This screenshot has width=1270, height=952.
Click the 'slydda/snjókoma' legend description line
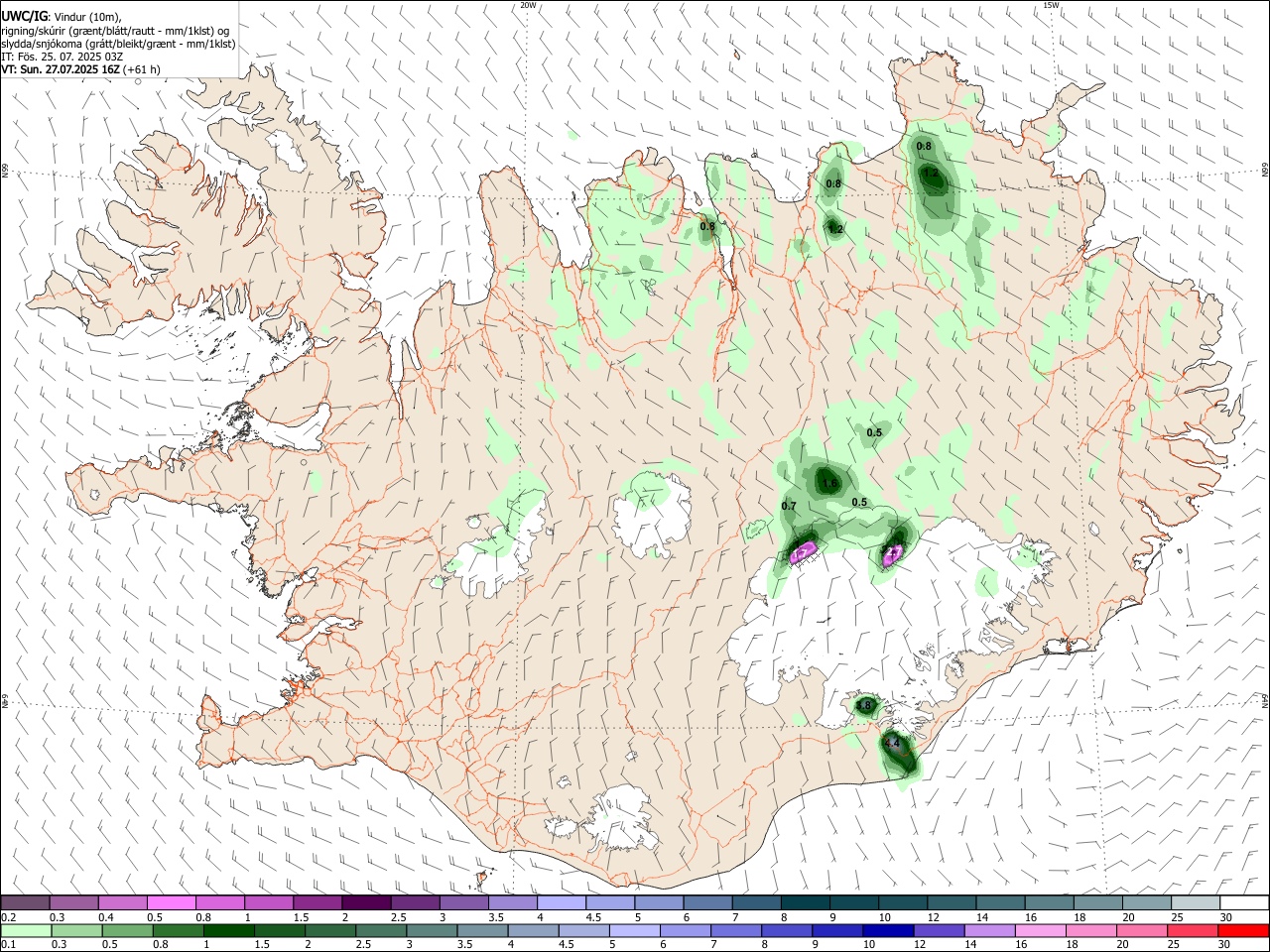[x=118, y=44]
